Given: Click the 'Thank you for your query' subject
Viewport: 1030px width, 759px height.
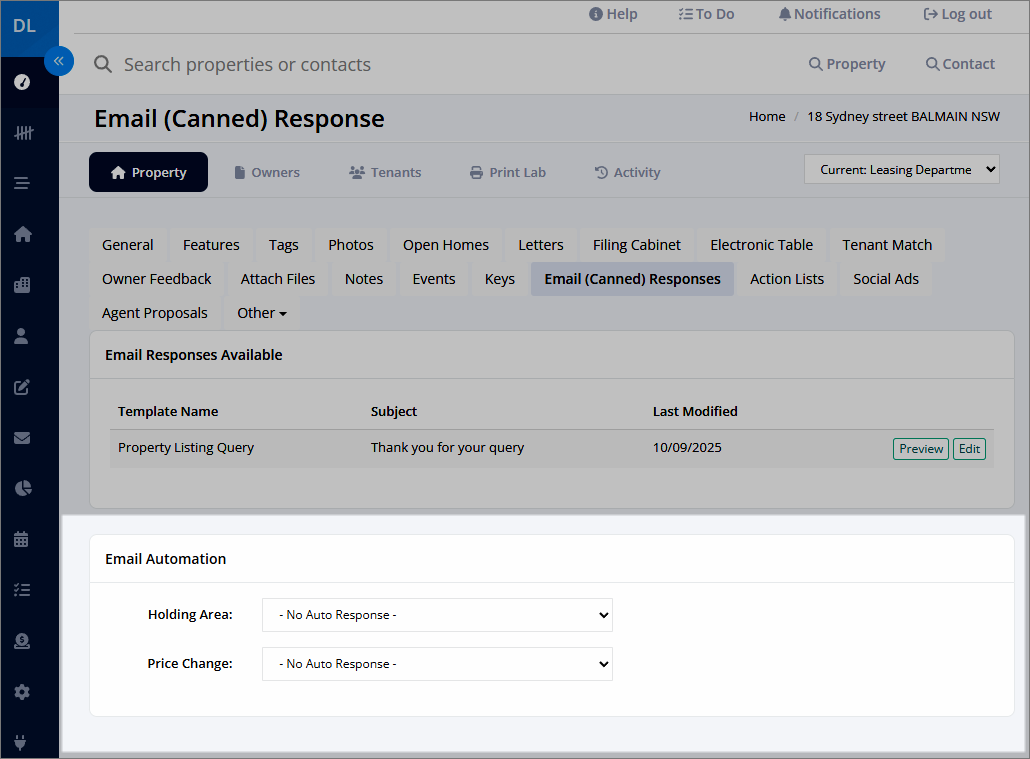Looking at the screenshot, I should click(447, 448).
